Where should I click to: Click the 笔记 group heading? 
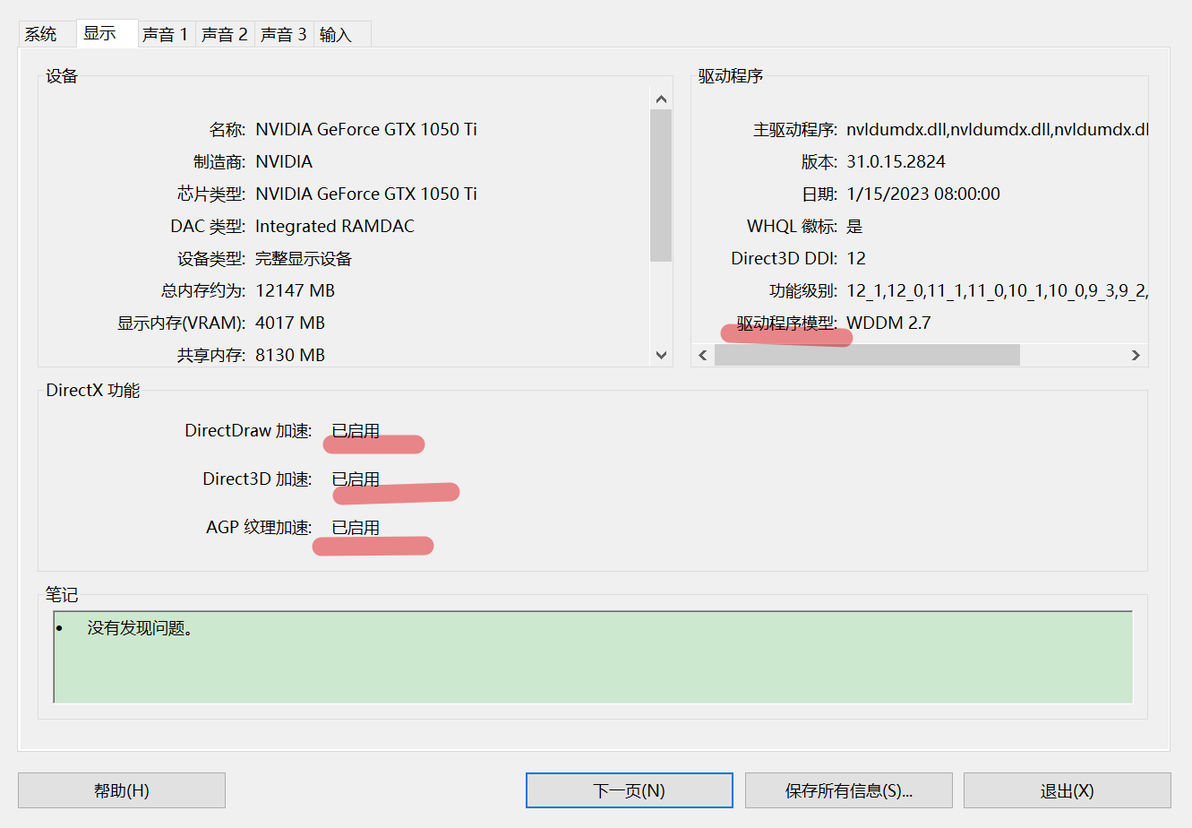click(62, 595)
